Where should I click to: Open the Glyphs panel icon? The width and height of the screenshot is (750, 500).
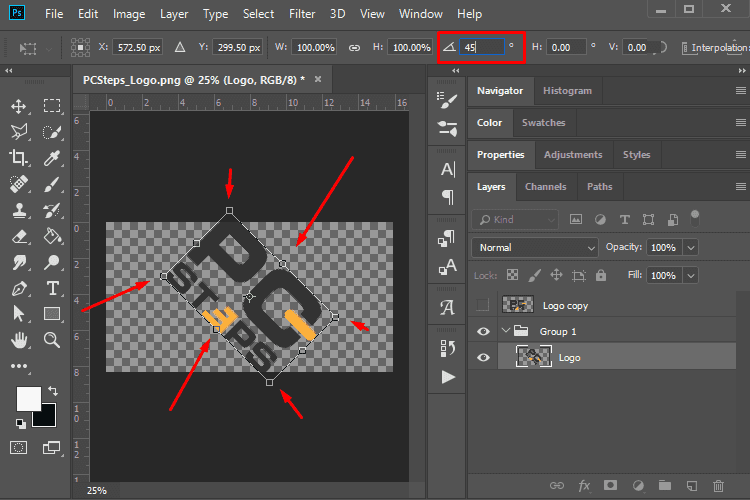click(x=447, y=307)
